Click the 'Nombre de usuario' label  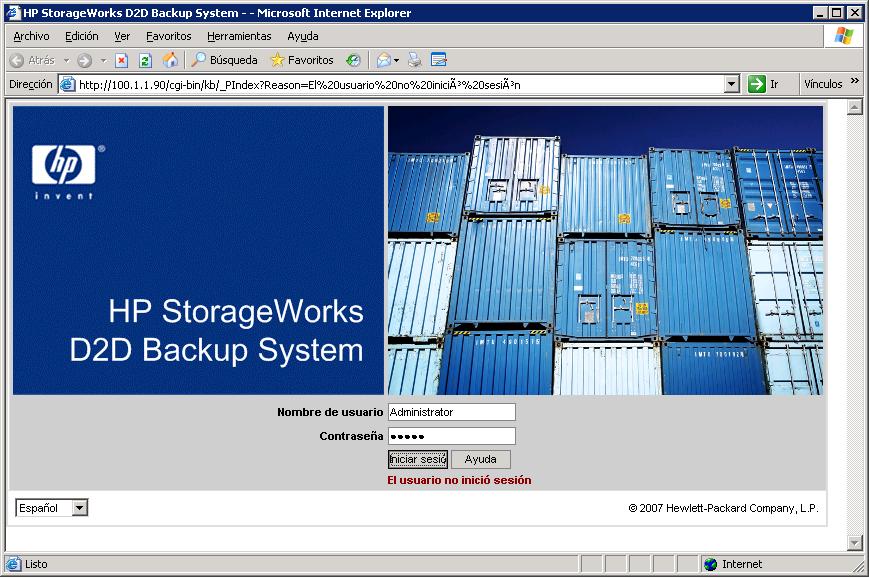pyautogui.click(x=330, y=412)
